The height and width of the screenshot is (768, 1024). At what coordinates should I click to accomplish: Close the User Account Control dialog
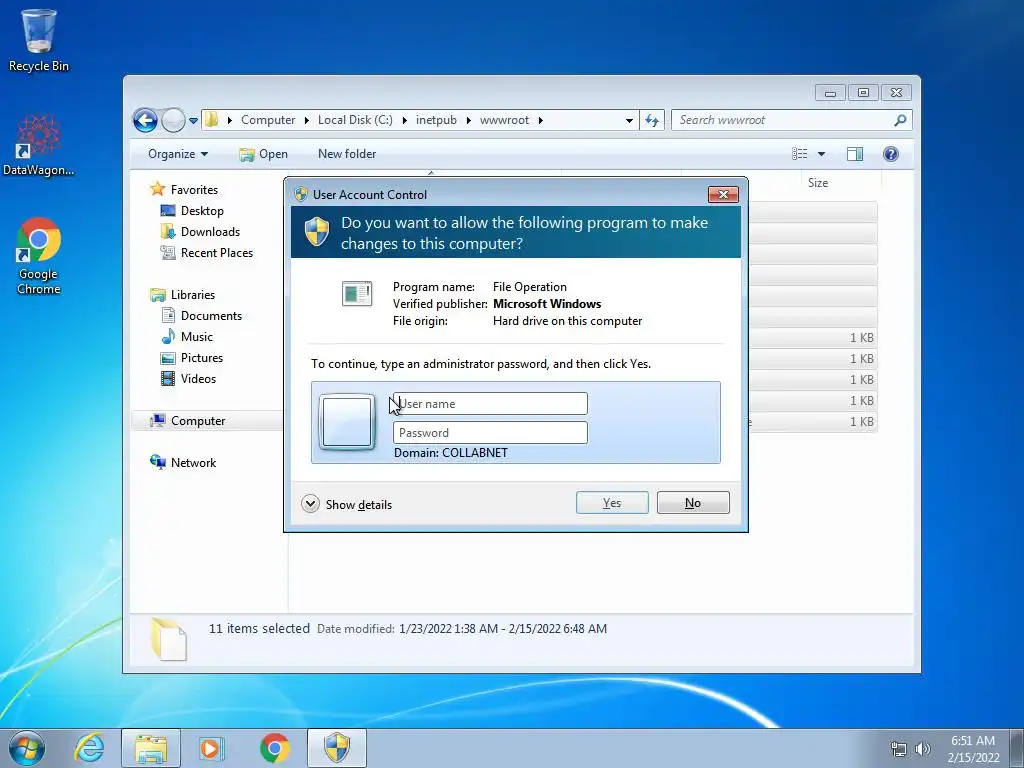[723, 195]
